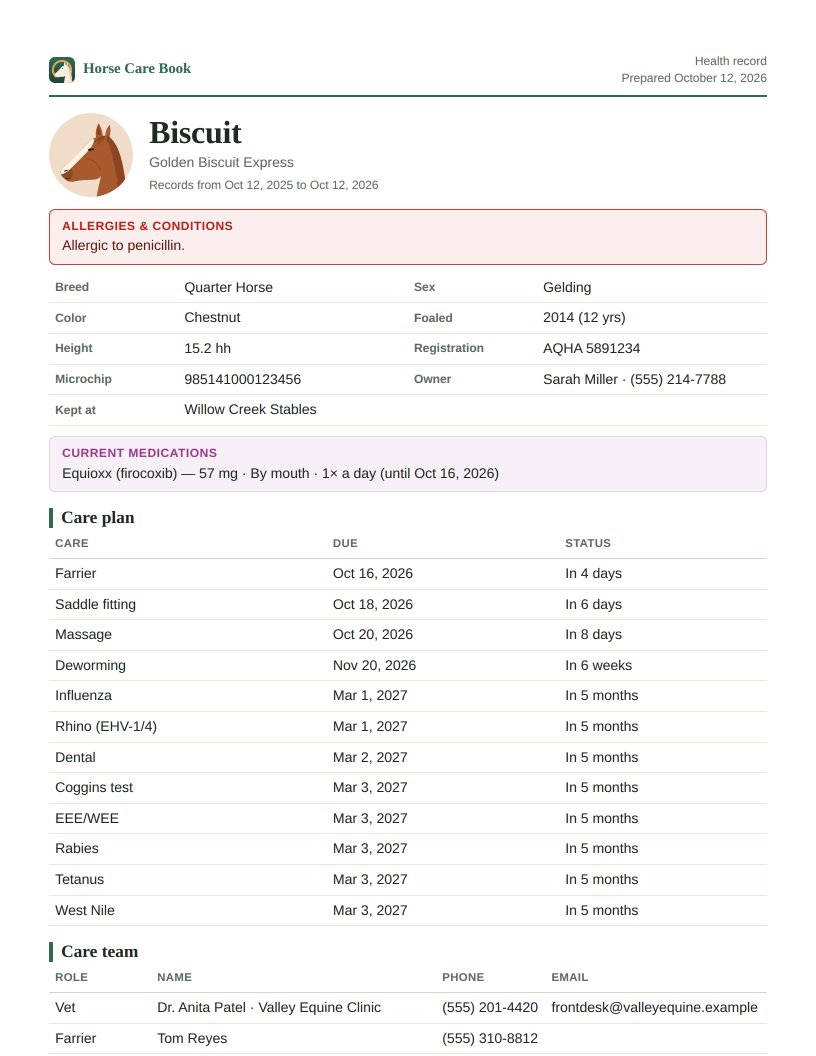Click the Tetanus row
Viewport: 816px width, 1056px height.
[x=407, y=880]
